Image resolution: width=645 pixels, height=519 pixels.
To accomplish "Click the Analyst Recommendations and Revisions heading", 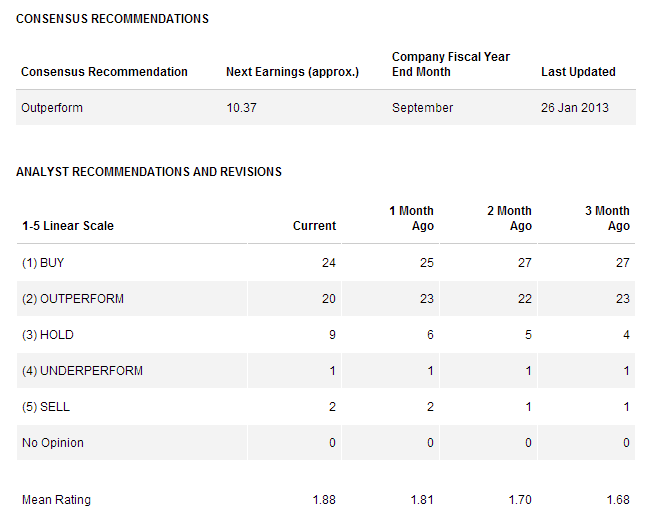I will [149, 171].
